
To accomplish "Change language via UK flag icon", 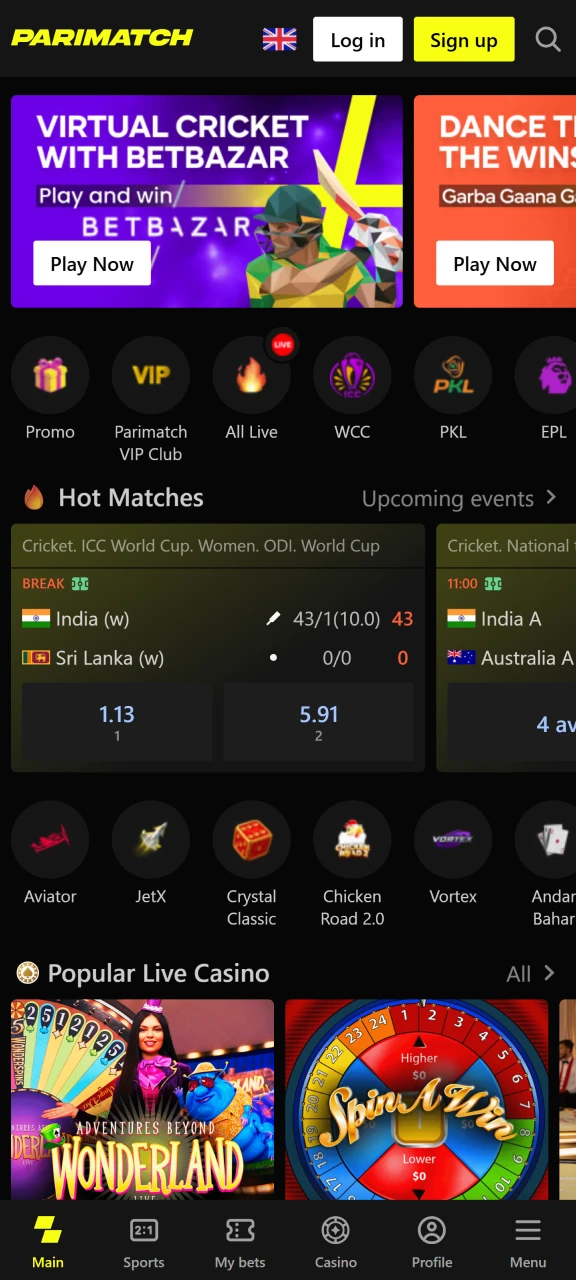I will [280, 40].
